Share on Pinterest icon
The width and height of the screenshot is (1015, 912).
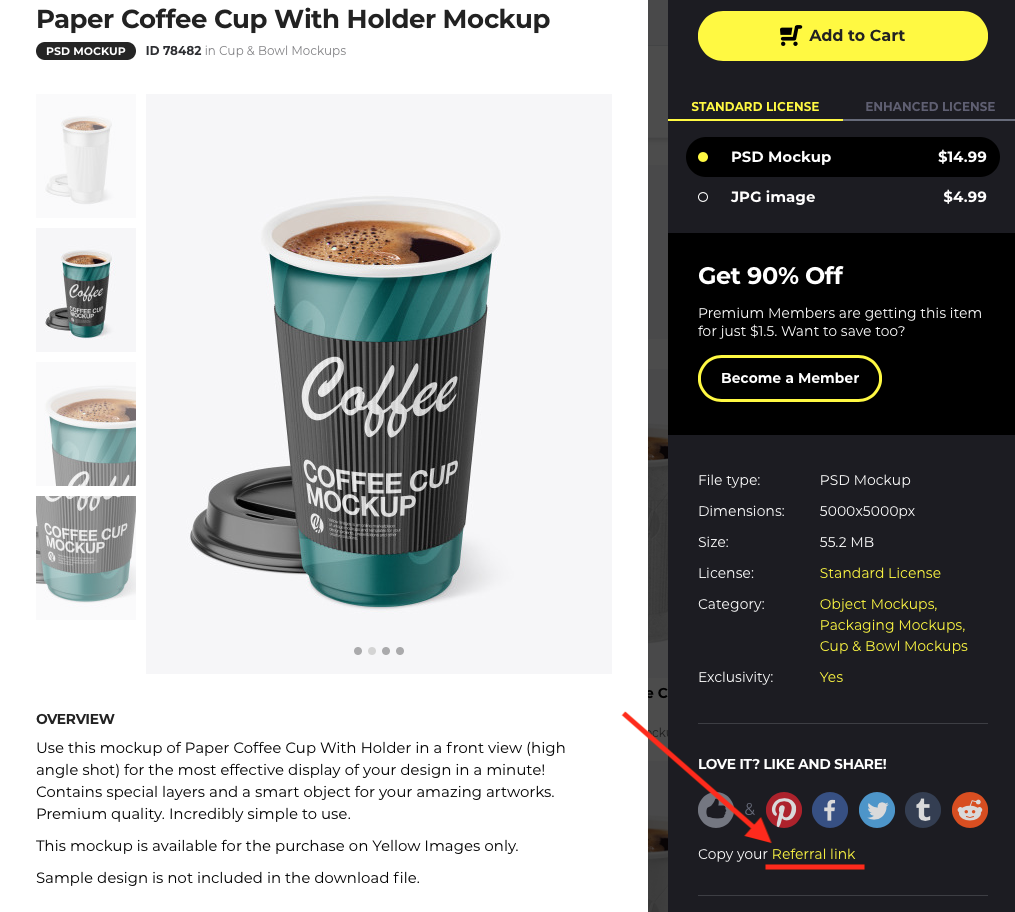pos(784,810)
